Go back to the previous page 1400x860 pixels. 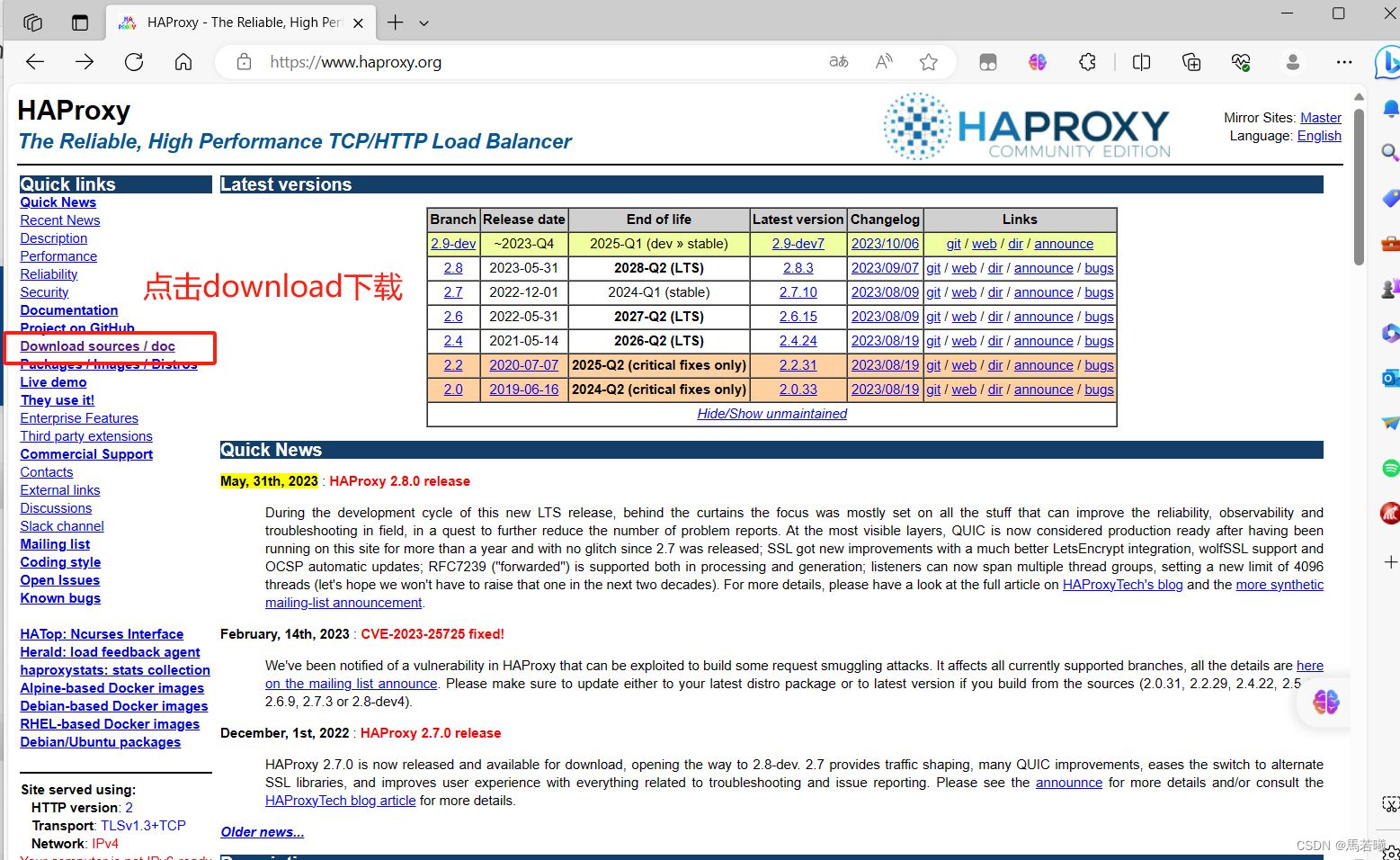[35, 62]
